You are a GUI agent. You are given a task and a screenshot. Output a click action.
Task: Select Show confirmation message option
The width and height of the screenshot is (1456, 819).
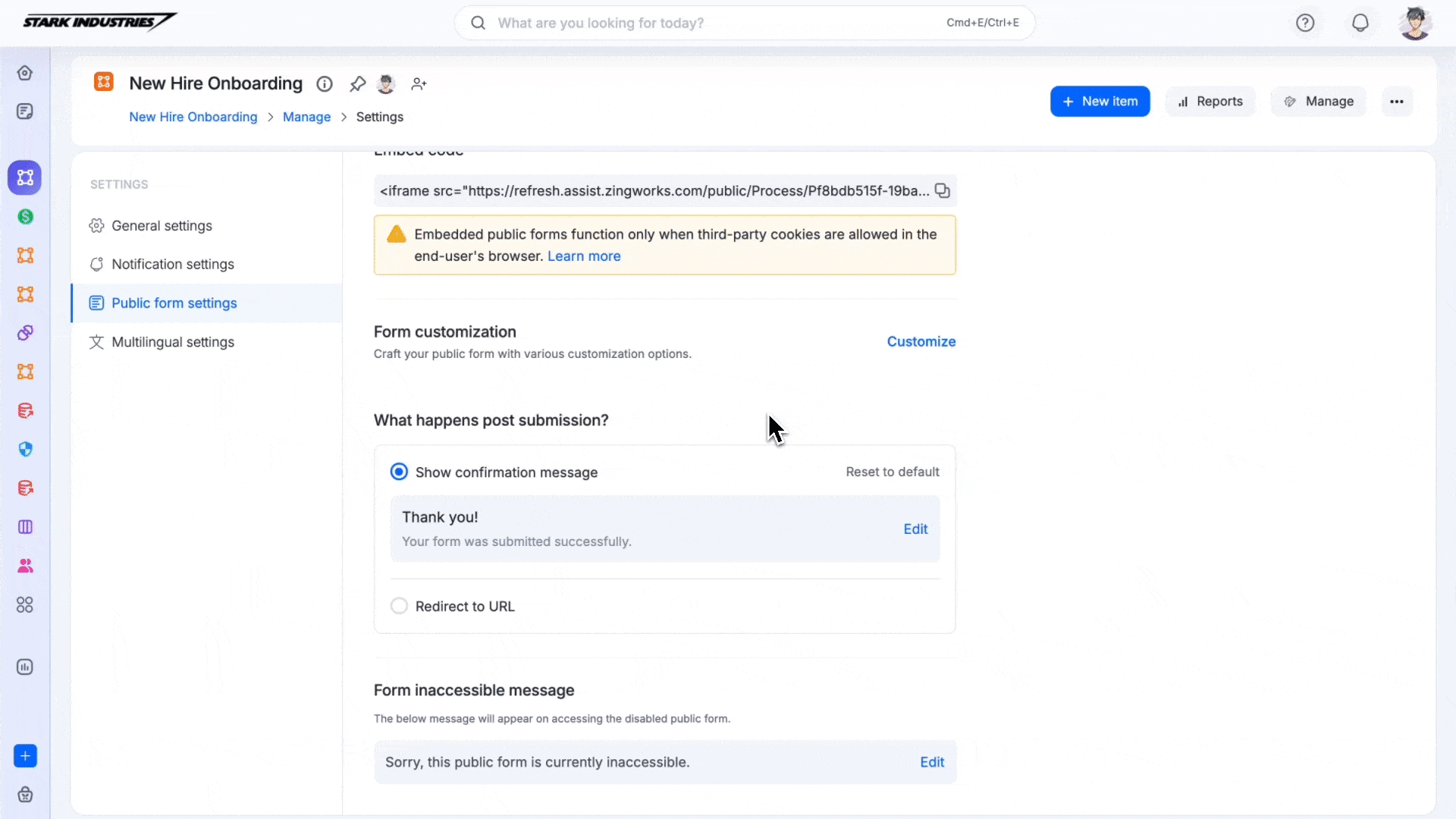(399, 472)
